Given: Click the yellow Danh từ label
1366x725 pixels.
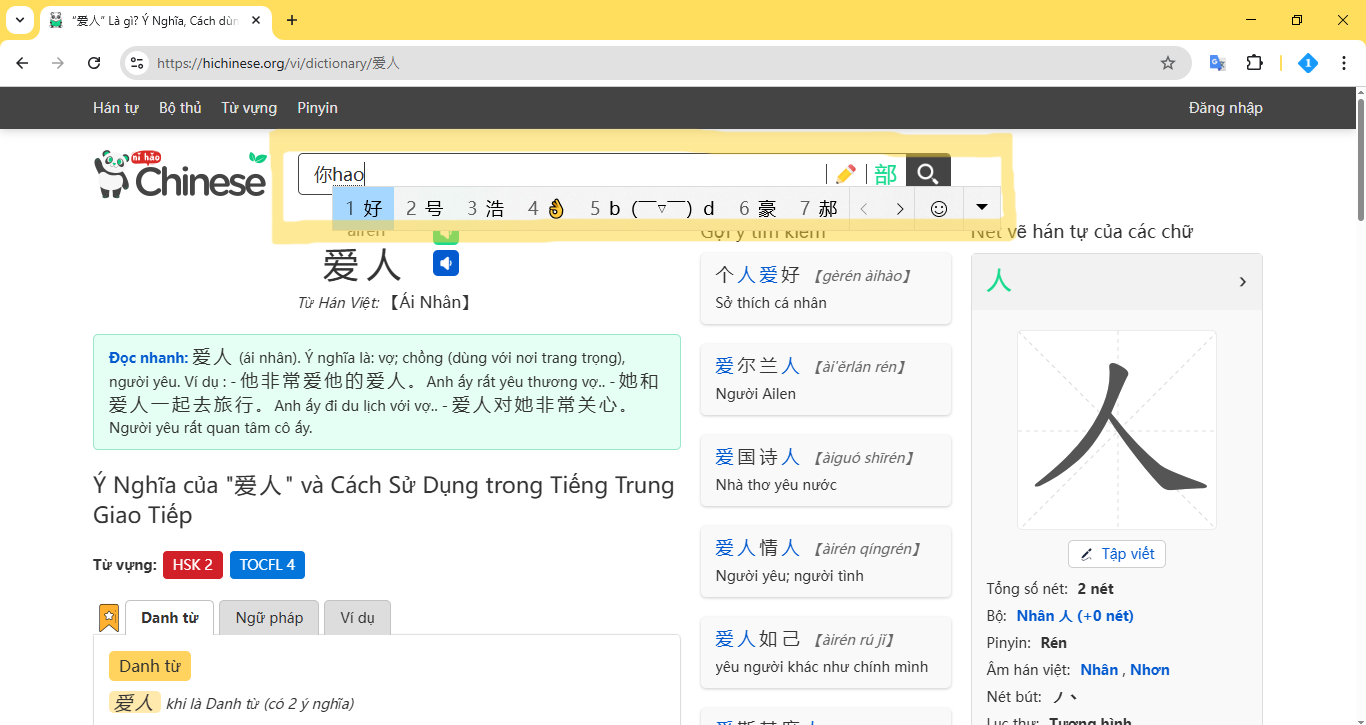Looking at the screenshot, I should (x=150, y=666).
